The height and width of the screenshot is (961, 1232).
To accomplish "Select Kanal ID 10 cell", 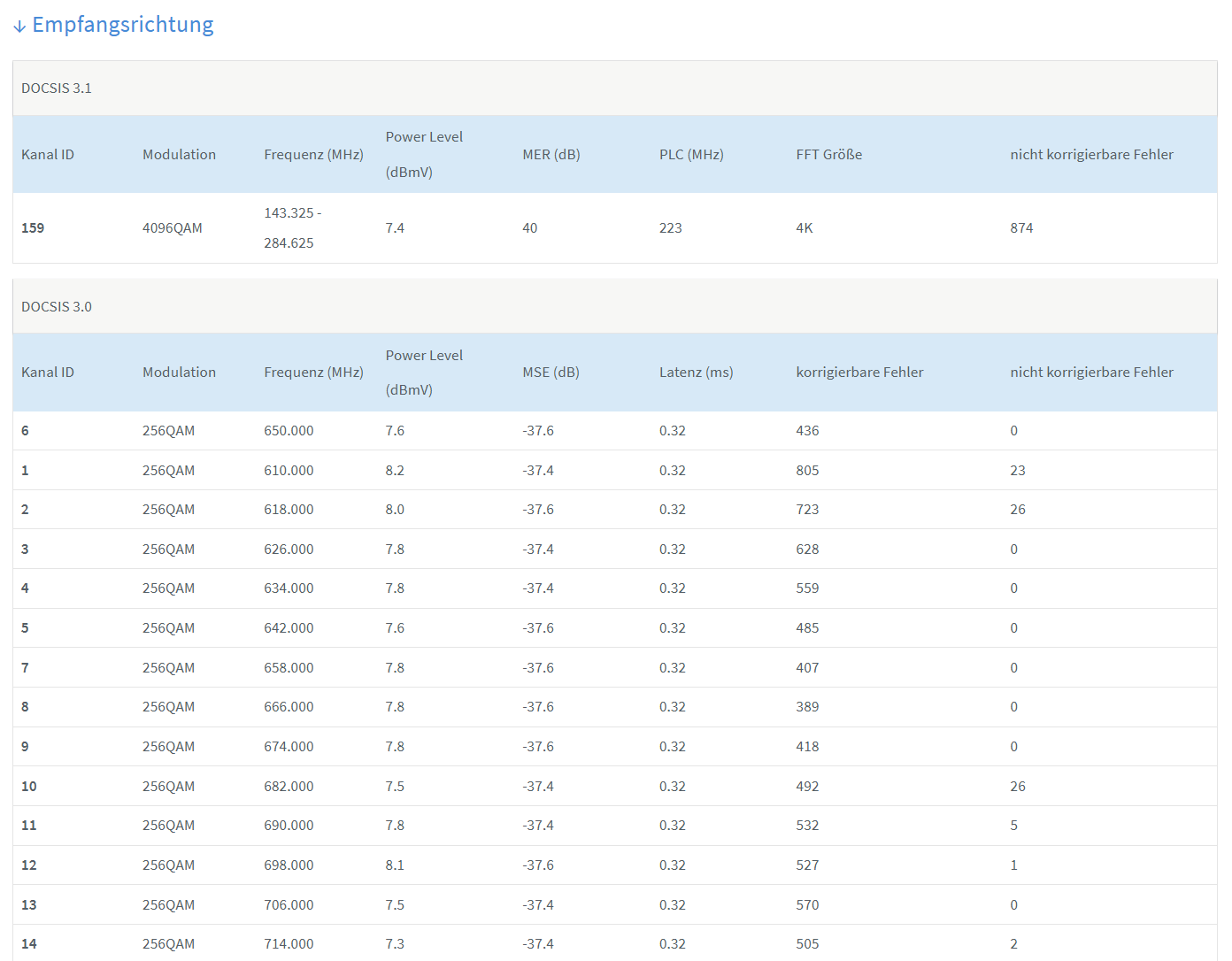I will point(29,787).
